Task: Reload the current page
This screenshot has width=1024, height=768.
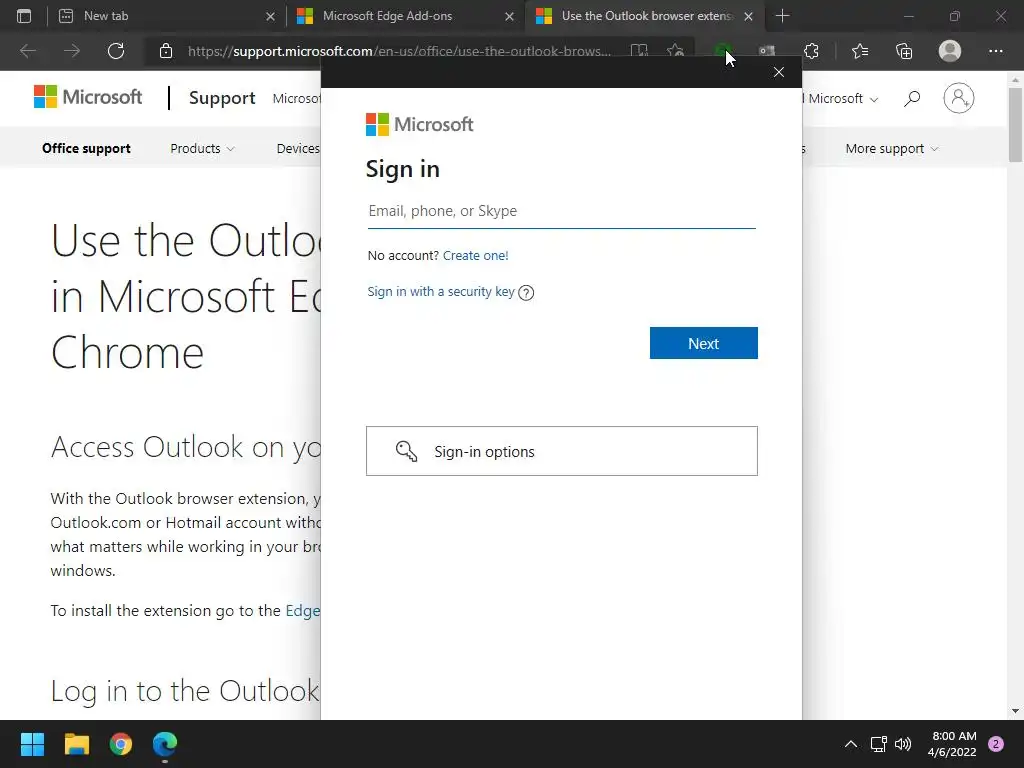Action: pos(116,51)
